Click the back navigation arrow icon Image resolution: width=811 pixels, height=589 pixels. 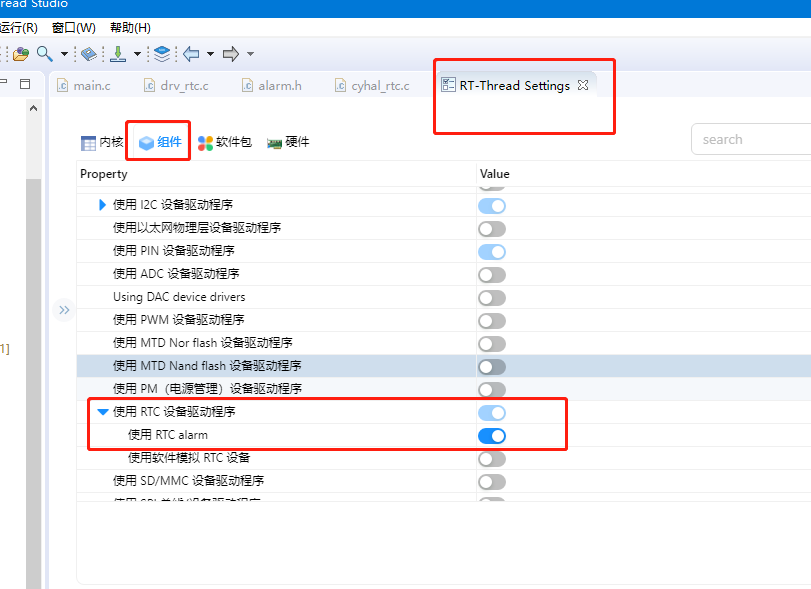tap(191, 54)
